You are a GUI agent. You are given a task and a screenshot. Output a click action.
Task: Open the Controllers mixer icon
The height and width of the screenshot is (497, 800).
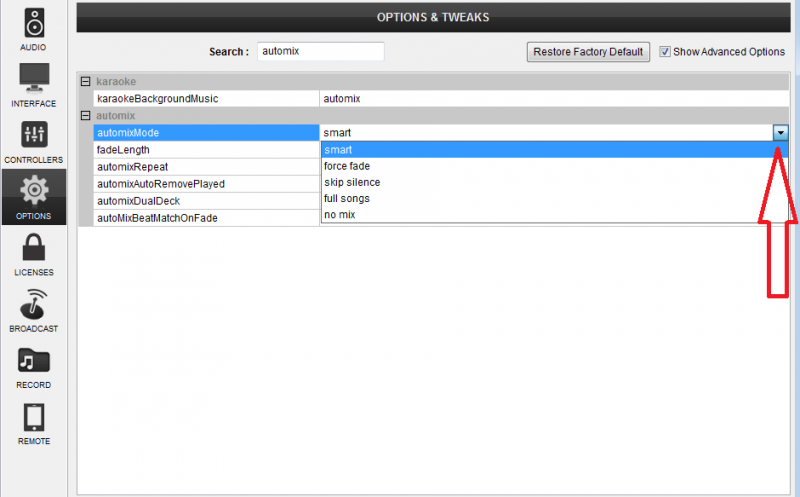click(33, 135)
